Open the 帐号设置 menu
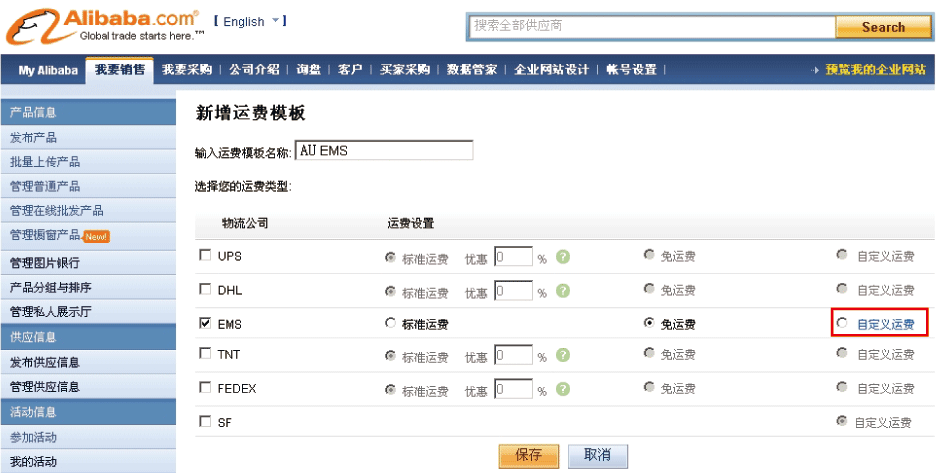This screenshot has height=473, width=937. click(631, 69)
